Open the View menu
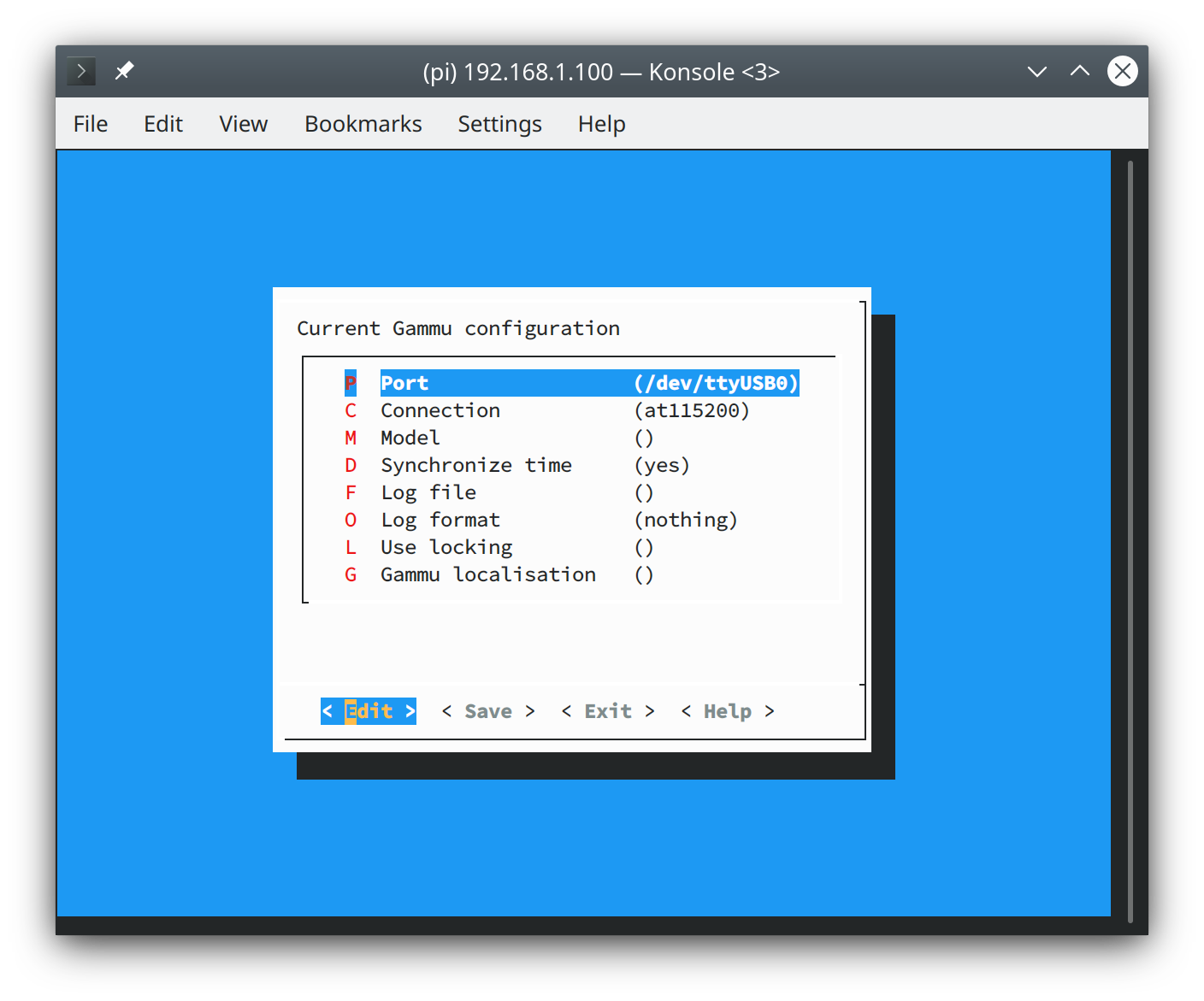This screenshot has width=1204, height=1001. (x=244, y=124)
